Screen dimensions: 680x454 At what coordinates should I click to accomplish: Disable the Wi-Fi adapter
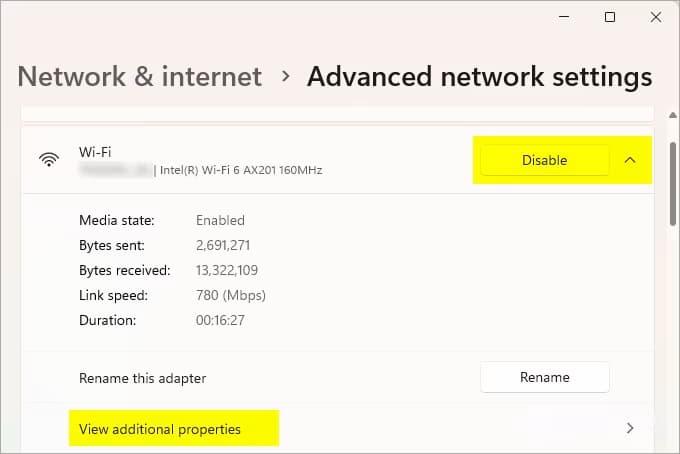point(544,160)
